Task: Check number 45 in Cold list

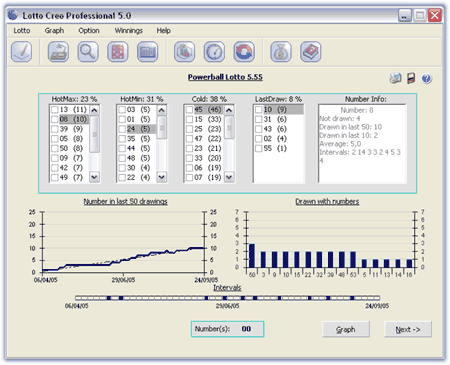Action: (189, 110)
